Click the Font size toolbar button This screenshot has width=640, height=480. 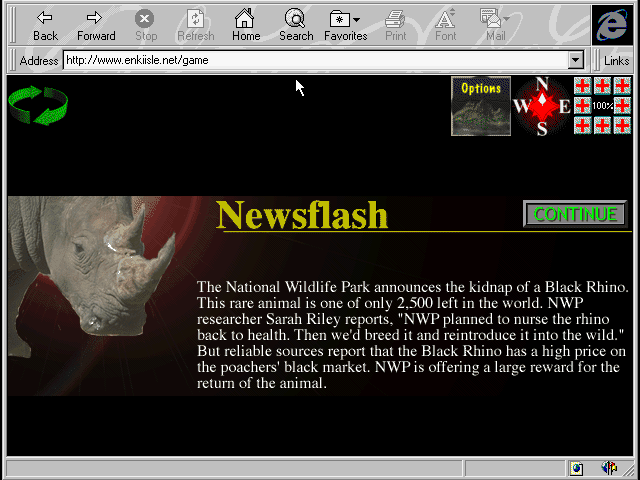click(445, 26)
